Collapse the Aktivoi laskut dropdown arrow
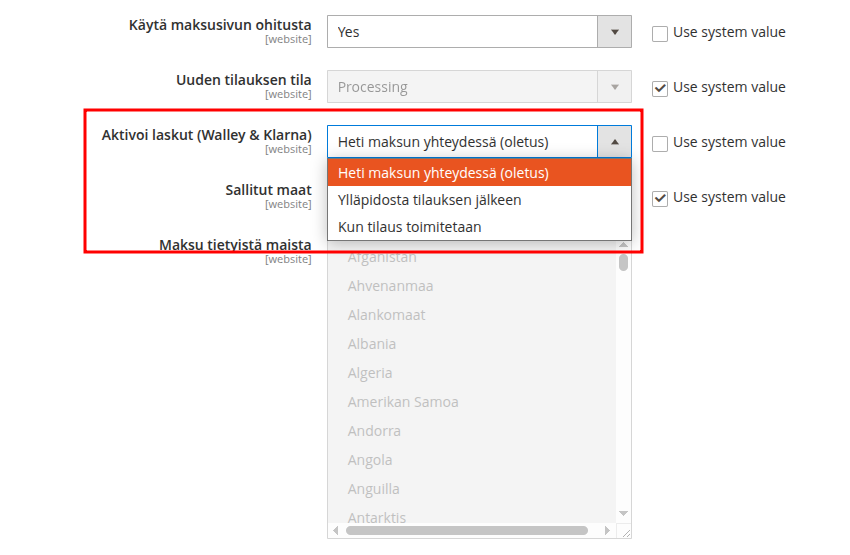This screenshot has height=555, width=850. [614, 142]
